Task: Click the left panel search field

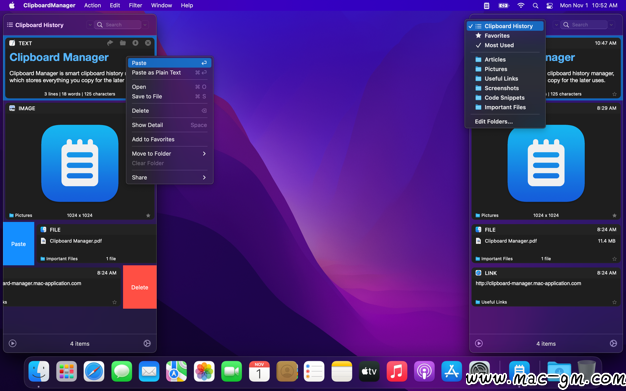Action: pyautogui.click(x=119, y=25)
